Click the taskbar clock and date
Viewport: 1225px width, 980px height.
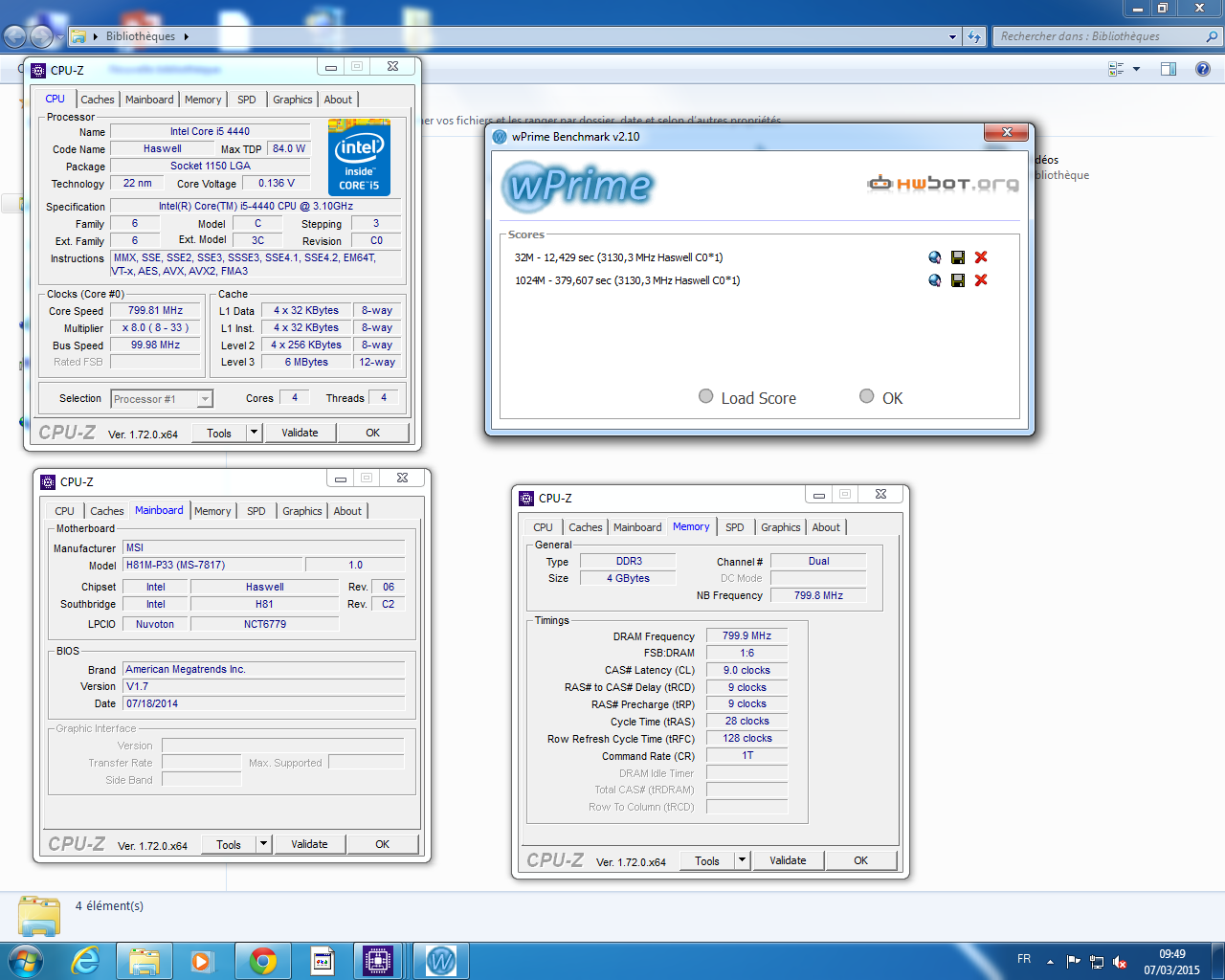1171,962
